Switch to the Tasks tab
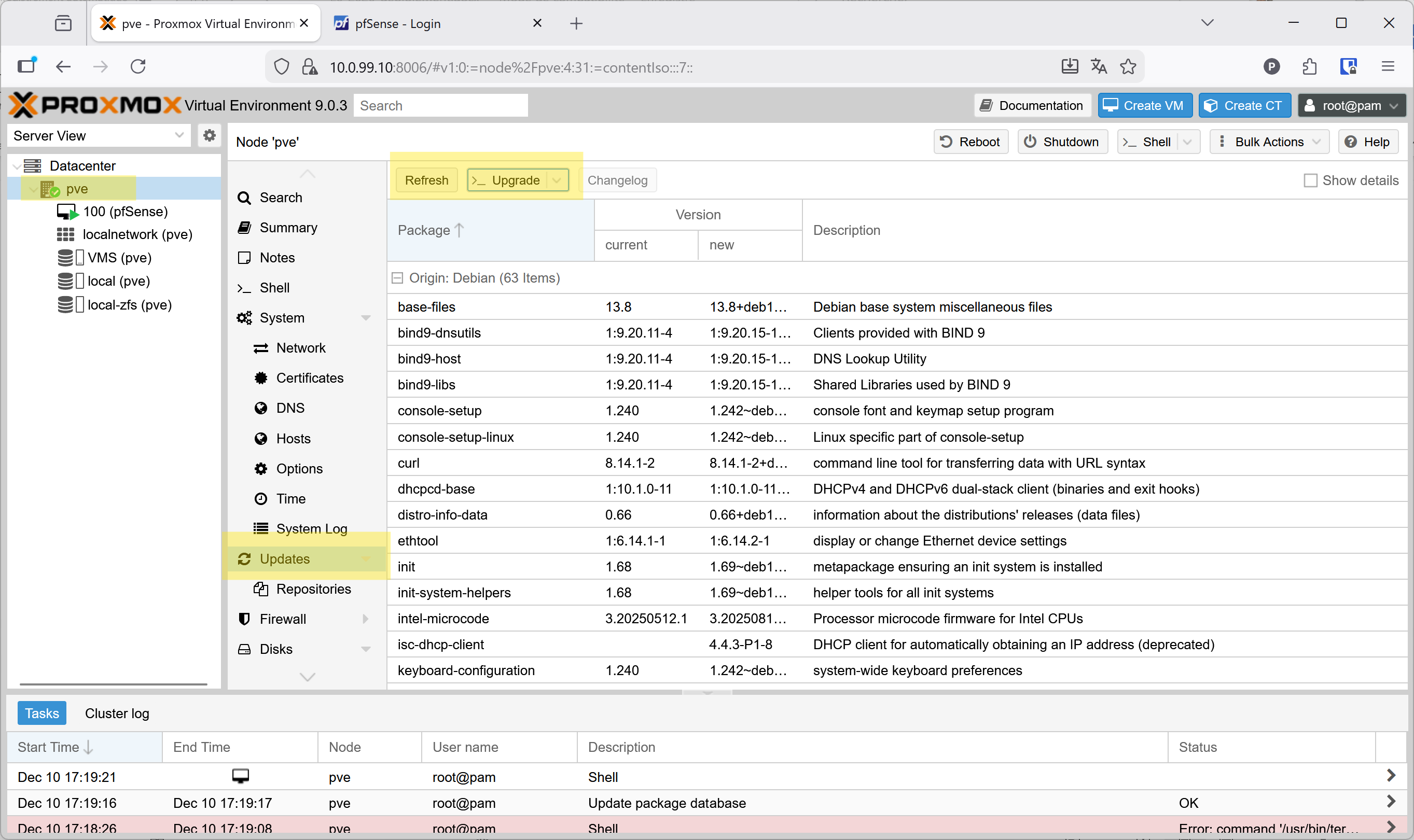Viewport: 1414px width, 840px height. (42, 713)
